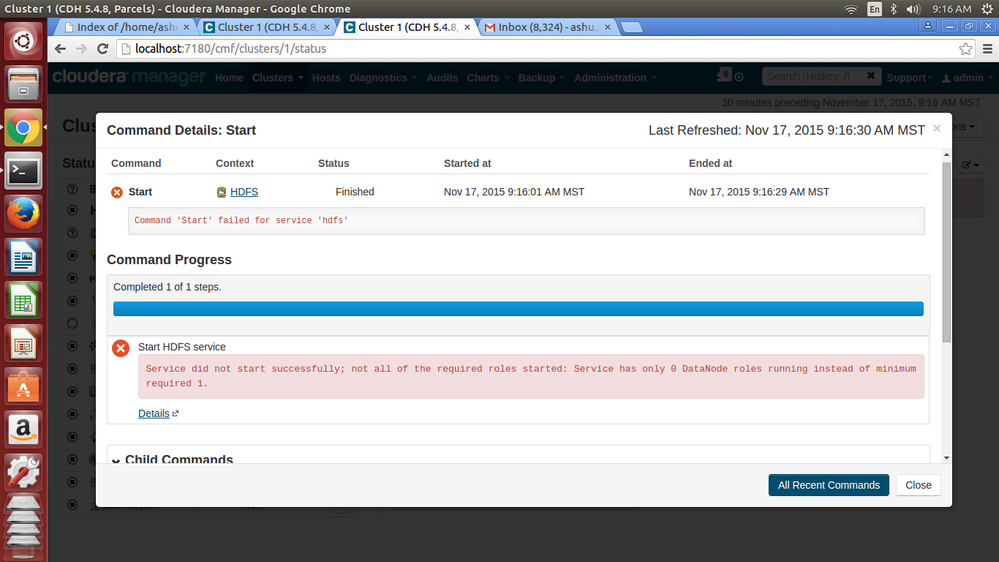Open the Administration dropdown menu
The image size is (999, 562).
click(x=615, y=78)
